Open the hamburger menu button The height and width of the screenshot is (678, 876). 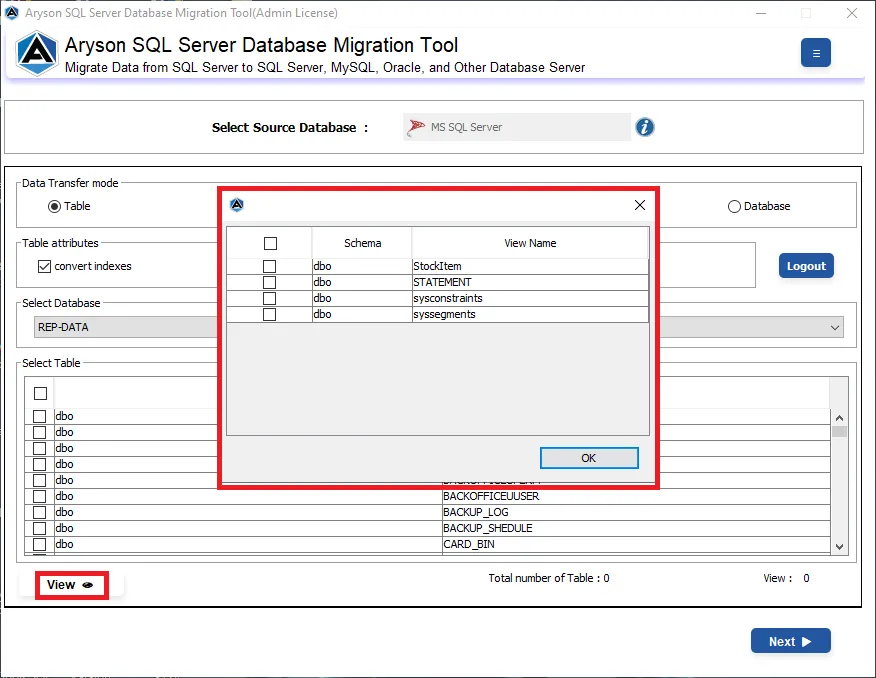[815, 53]
